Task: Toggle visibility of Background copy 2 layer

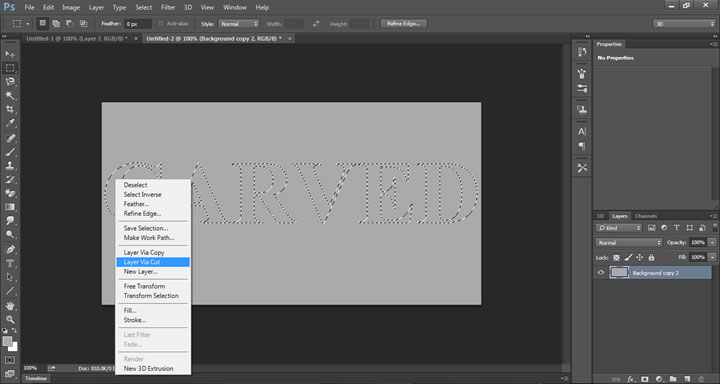Action: [601, 273]
